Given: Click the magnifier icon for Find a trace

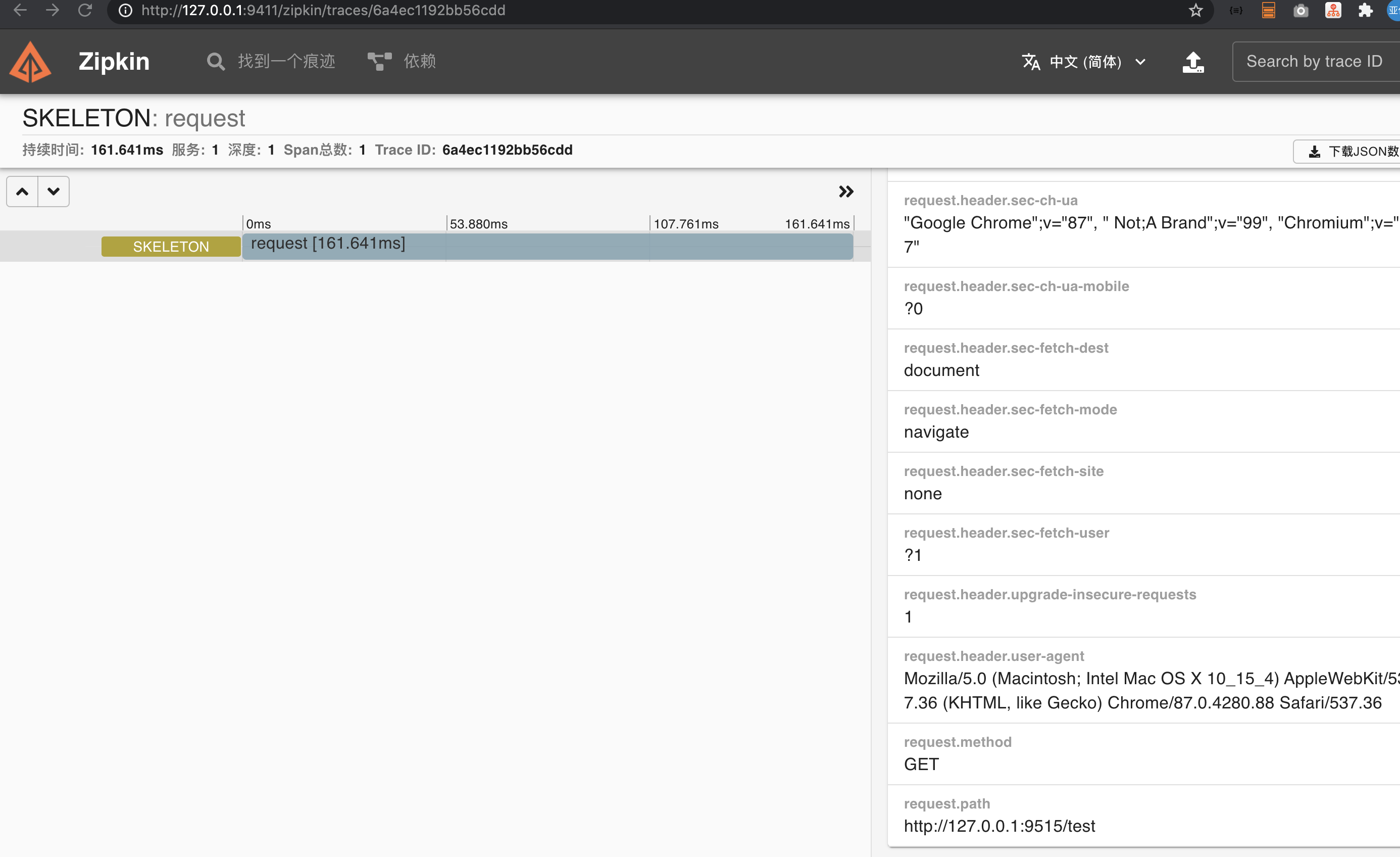Looking at the screenshot, I should (x=215, y=61).
